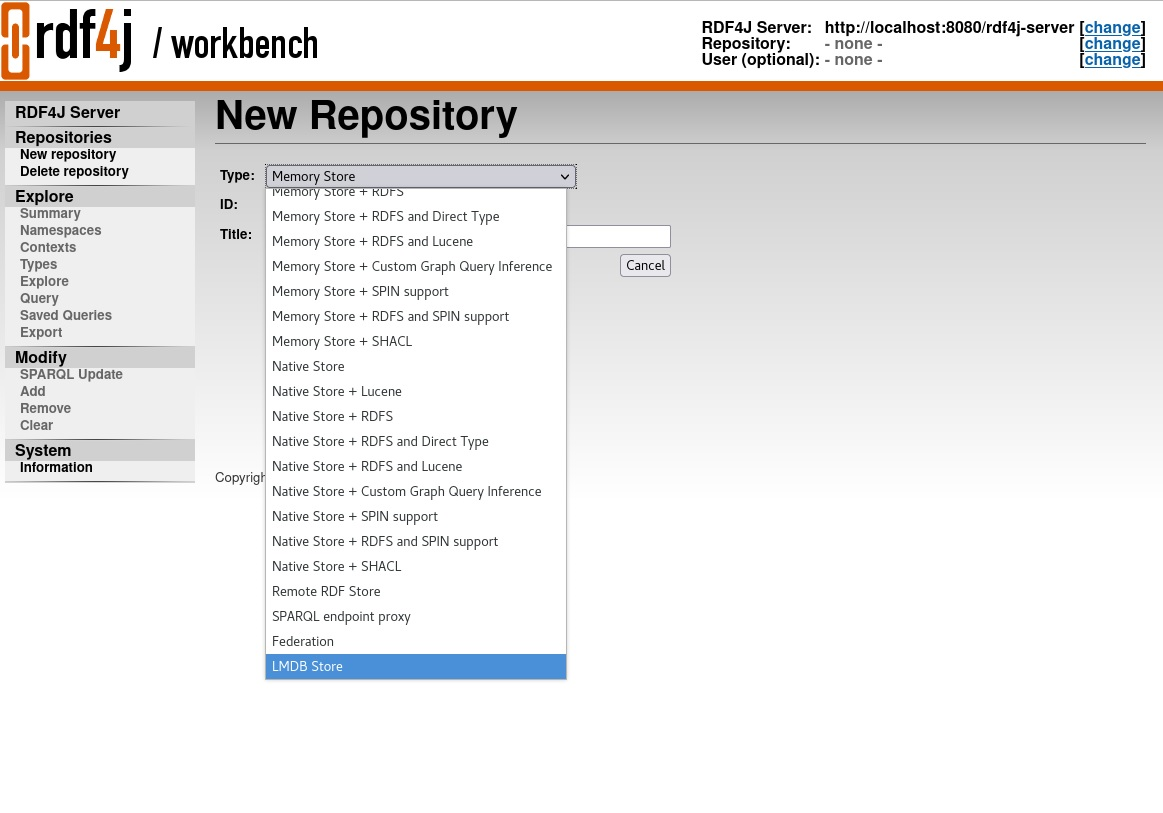Click the RDF4J Server sidebar heading

[x=67, y=113]
